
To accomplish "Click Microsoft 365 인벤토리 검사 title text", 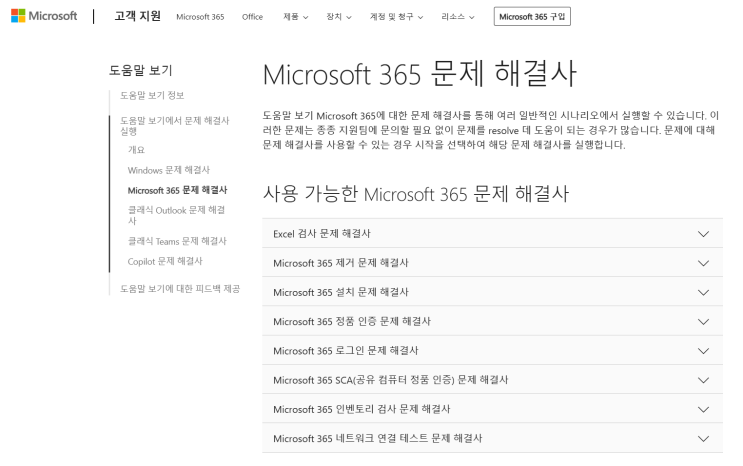I will (362, 410).
